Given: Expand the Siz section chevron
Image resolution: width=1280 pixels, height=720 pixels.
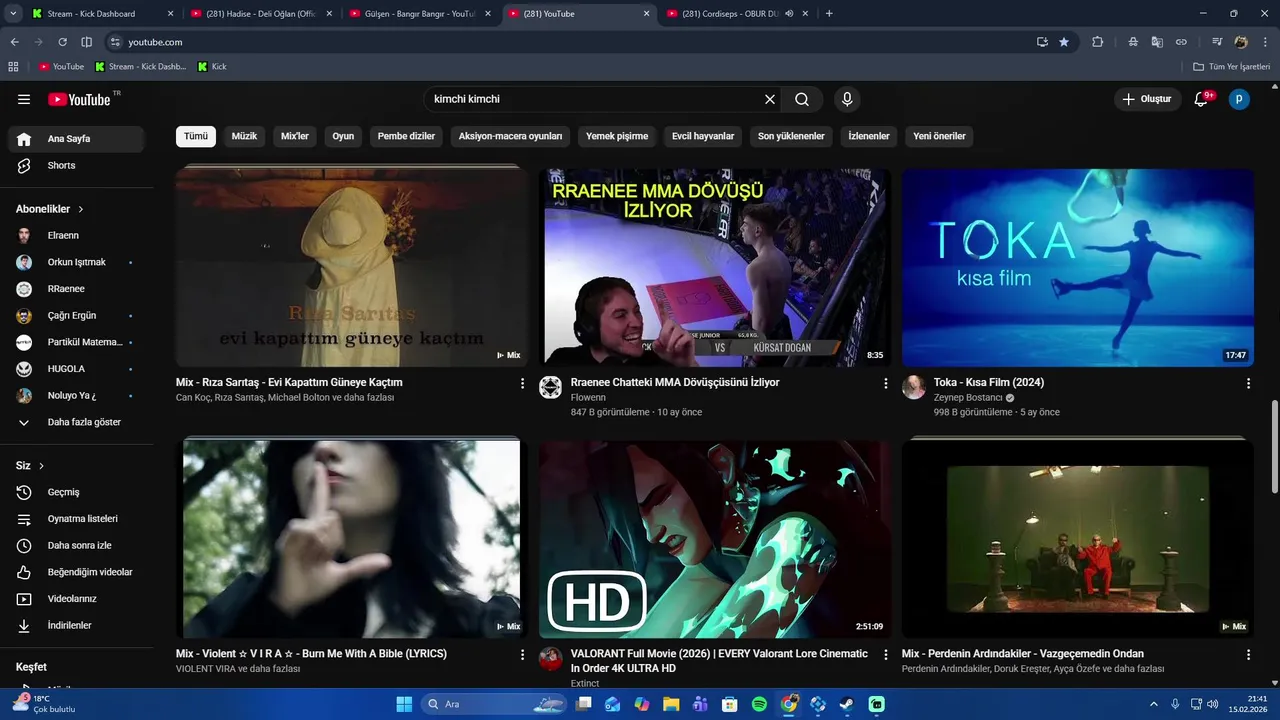Looking at the screenshot, I should tap(42, 466).
